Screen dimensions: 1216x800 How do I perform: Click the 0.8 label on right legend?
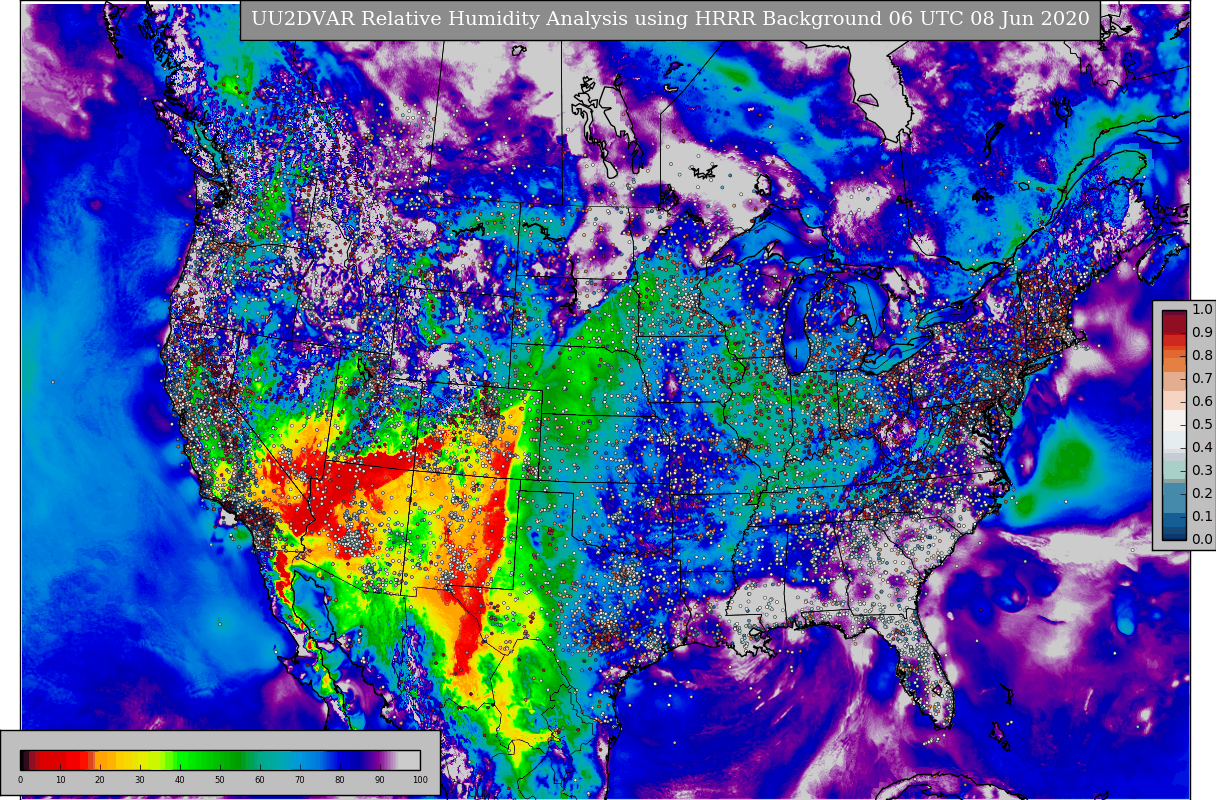click(1202, 356)
